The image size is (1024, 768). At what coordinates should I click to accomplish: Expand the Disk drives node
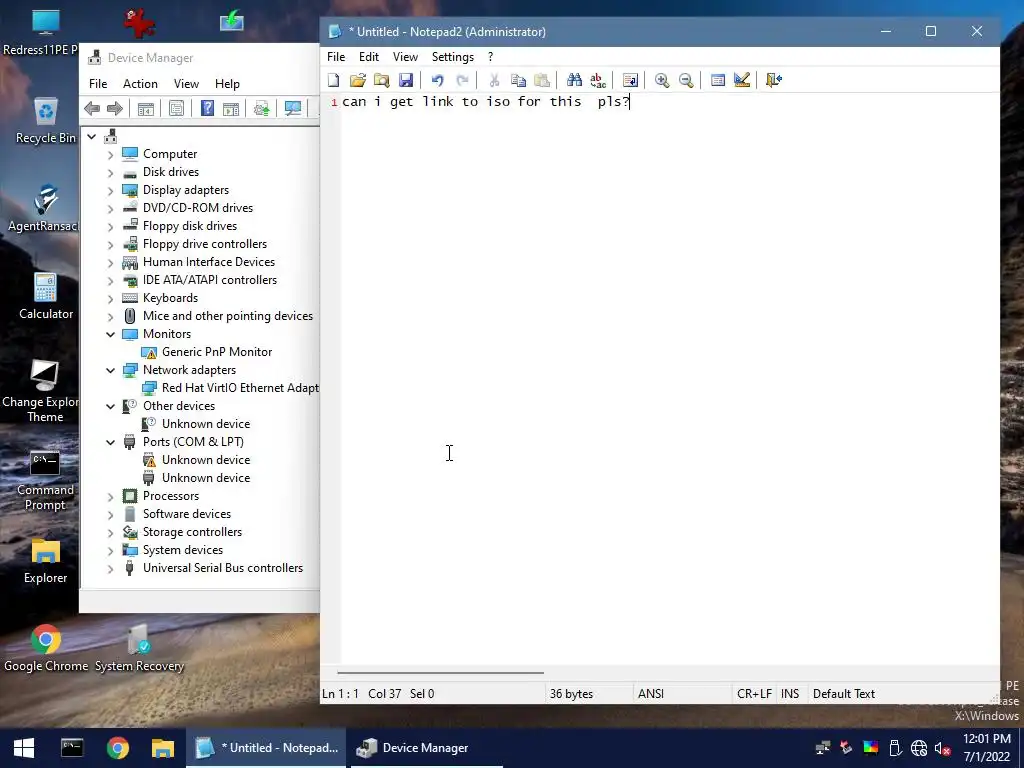tap(110, 173)
